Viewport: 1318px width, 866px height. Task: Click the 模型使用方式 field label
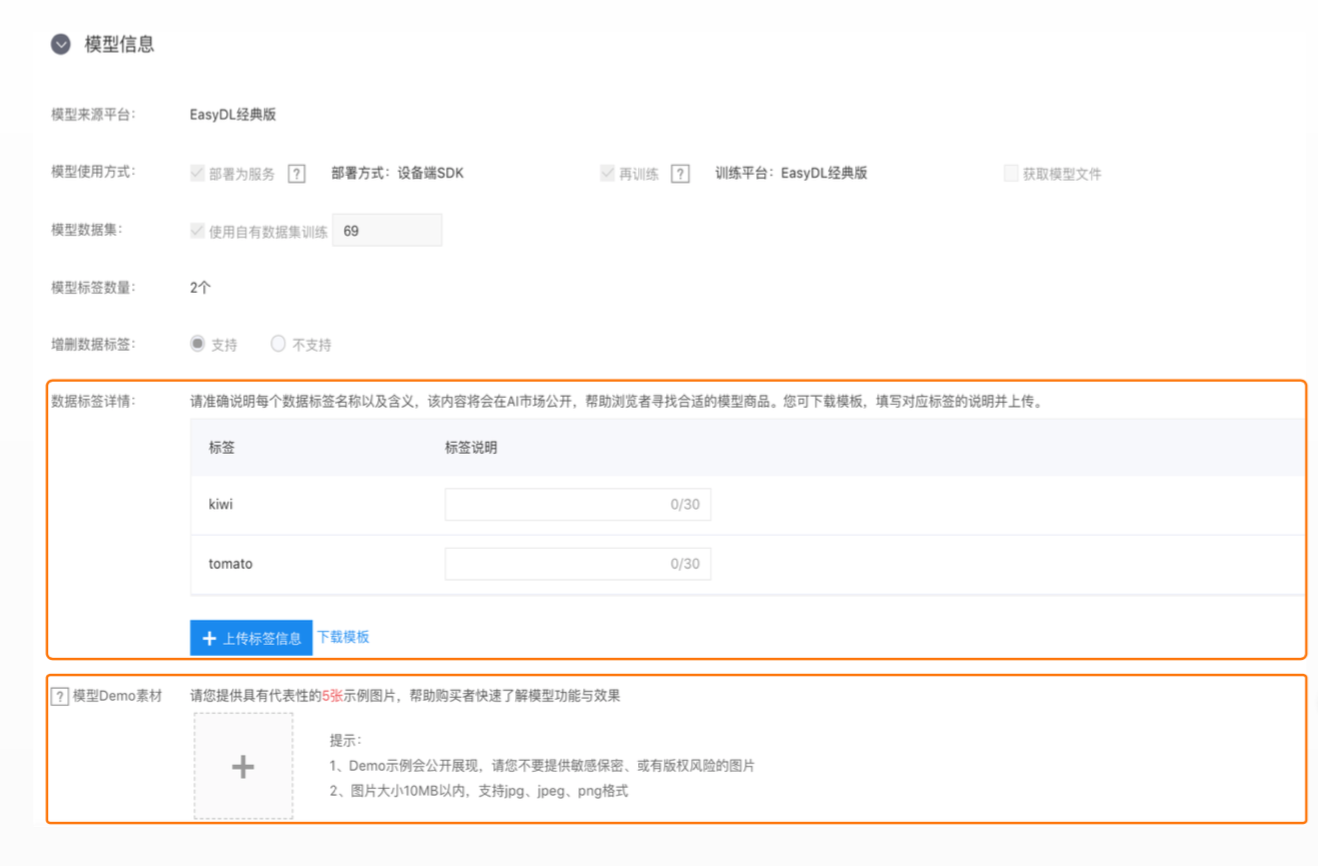tap(94, 172)
